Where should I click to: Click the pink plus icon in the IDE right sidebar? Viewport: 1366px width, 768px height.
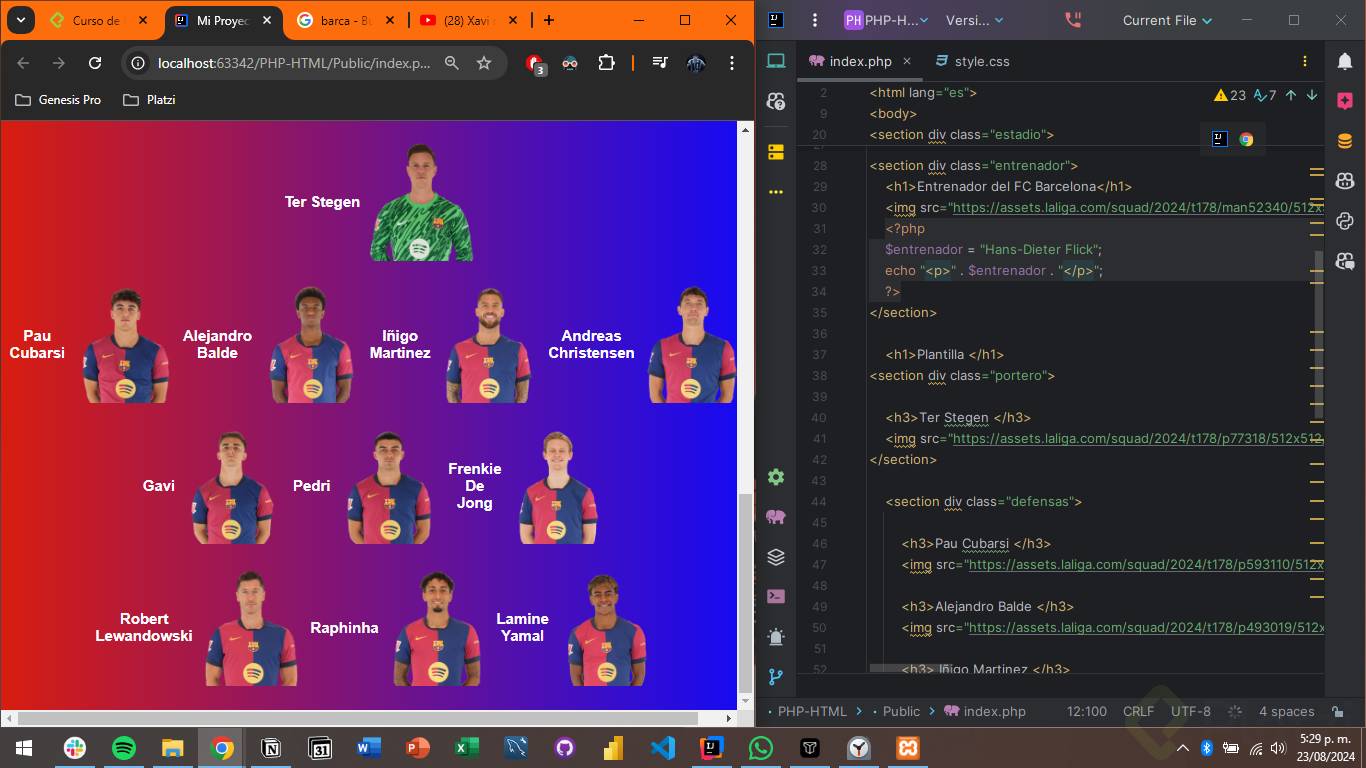tap(1345, 101)
